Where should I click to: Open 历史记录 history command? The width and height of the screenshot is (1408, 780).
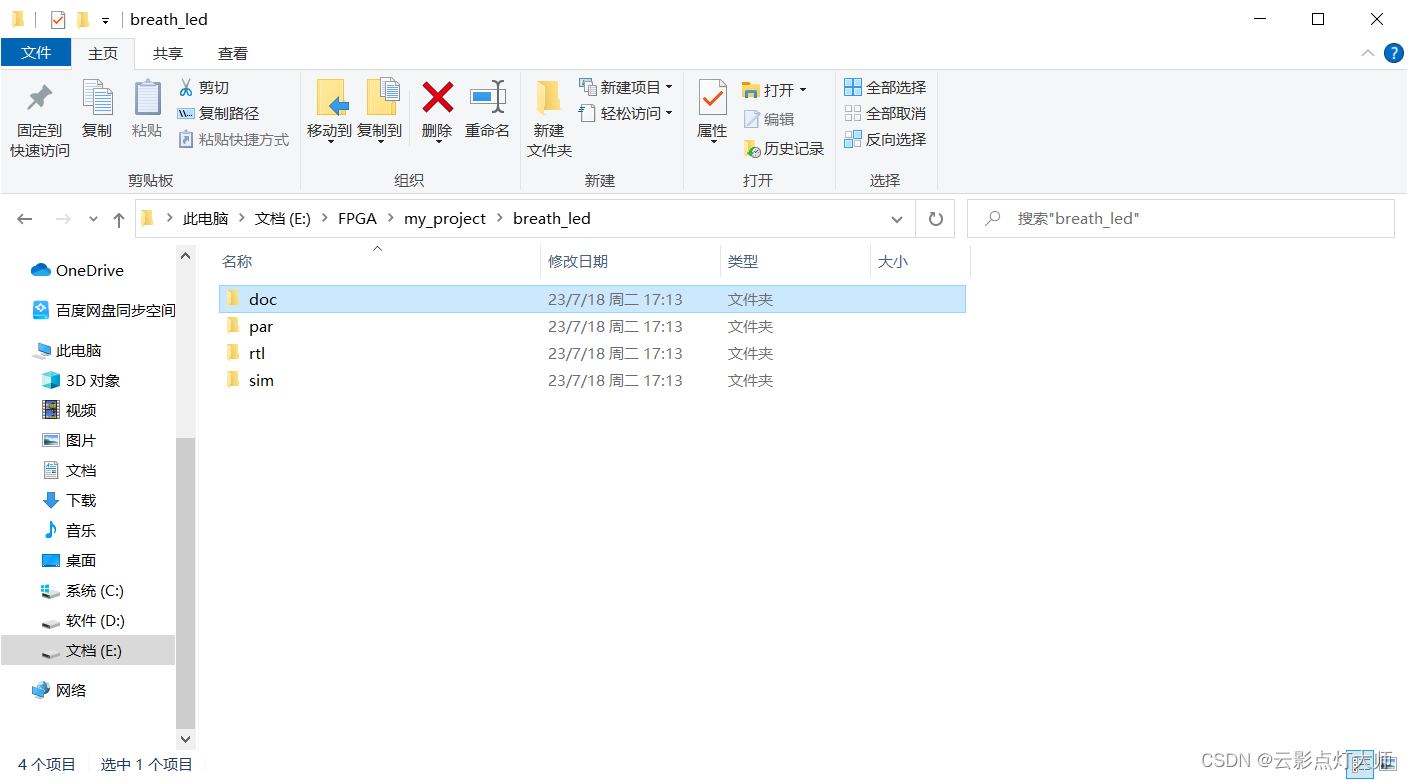(784, 148)
